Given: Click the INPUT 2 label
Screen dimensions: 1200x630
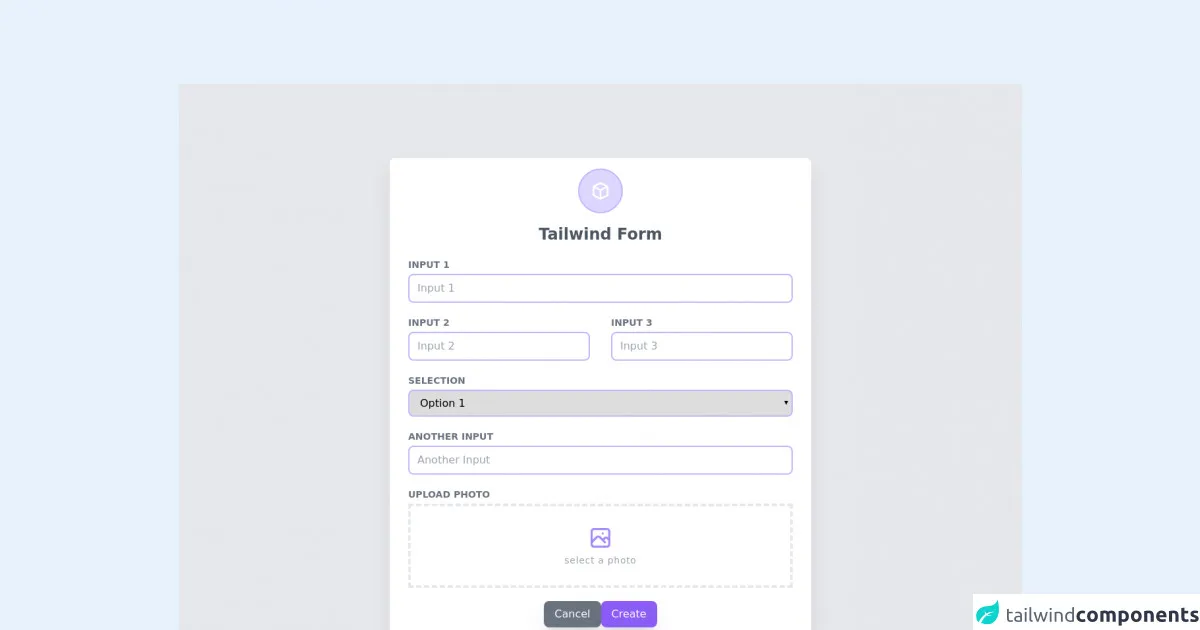Looking at the screenshot, I should tap(429, 323).
